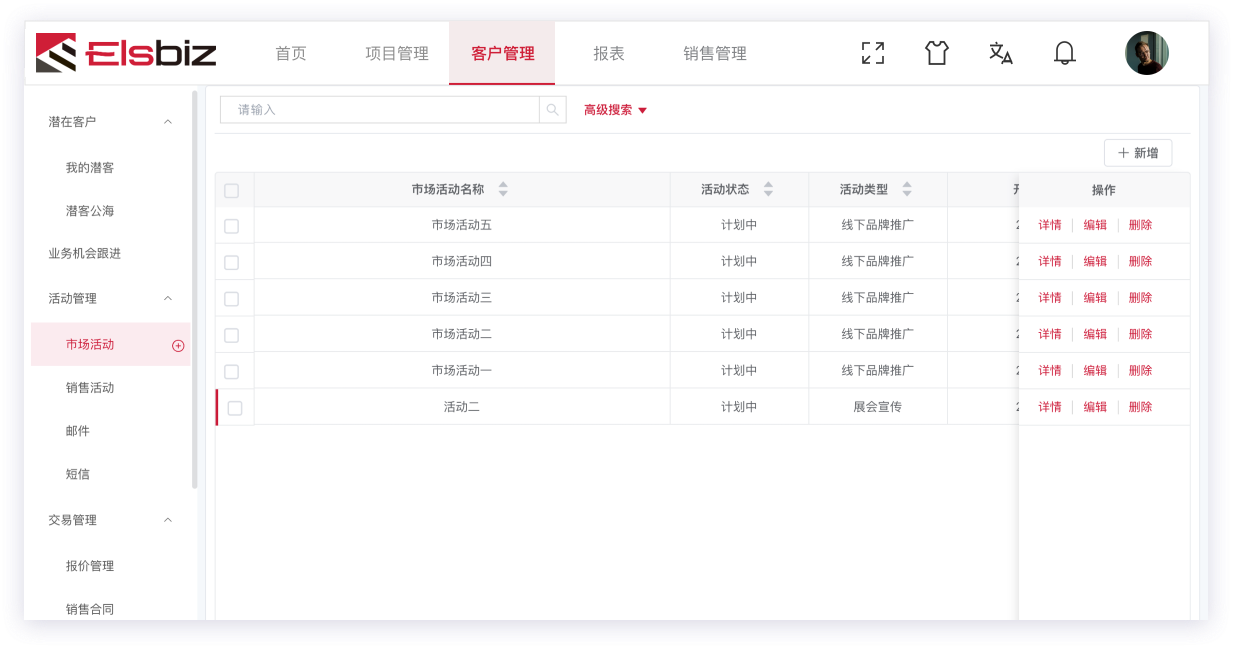The width and height of the screenshot is (1234, 648).
Task: Click 删除 for 市场活动三
Action: click(x=1140, y=298)
